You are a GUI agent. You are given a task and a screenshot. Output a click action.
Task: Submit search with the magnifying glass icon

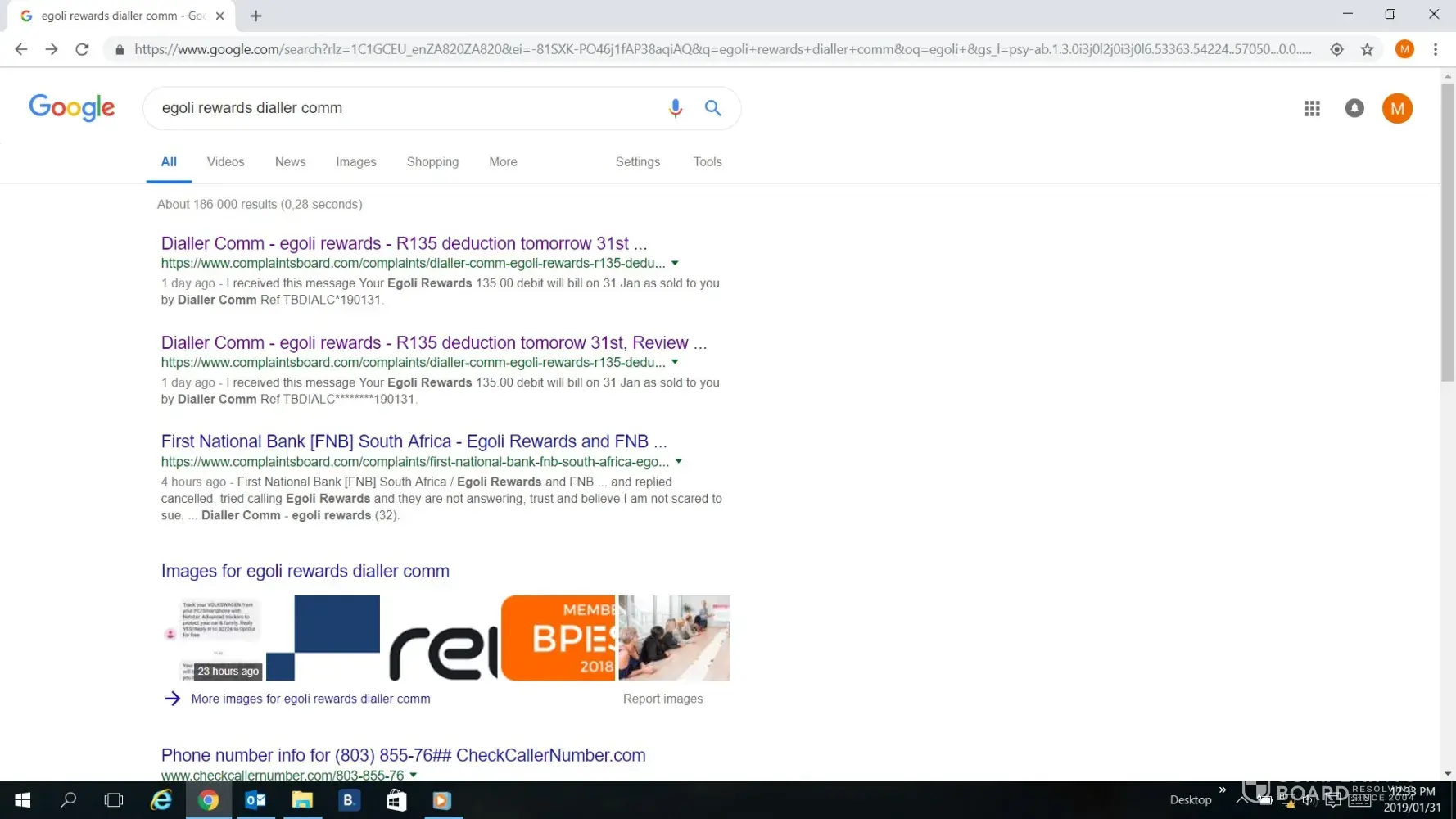click(713, 108)
